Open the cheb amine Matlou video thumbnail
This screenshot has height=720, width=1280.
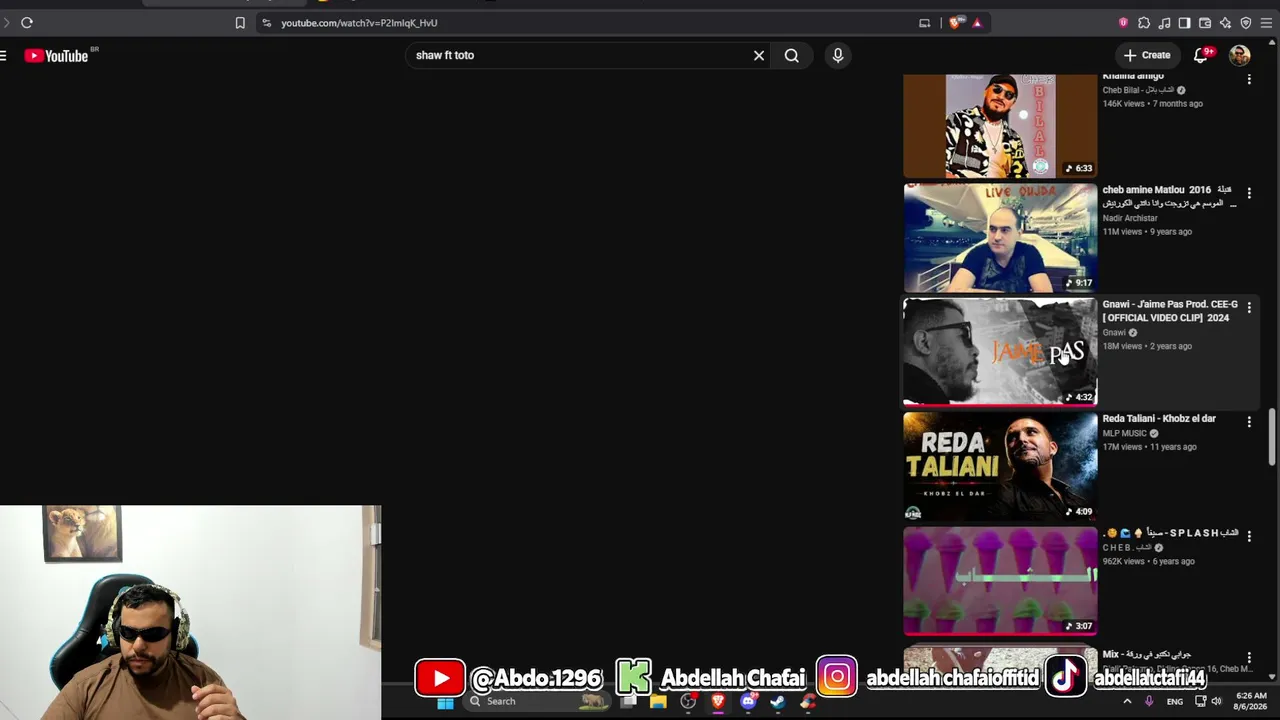(x=1000, y=238)
